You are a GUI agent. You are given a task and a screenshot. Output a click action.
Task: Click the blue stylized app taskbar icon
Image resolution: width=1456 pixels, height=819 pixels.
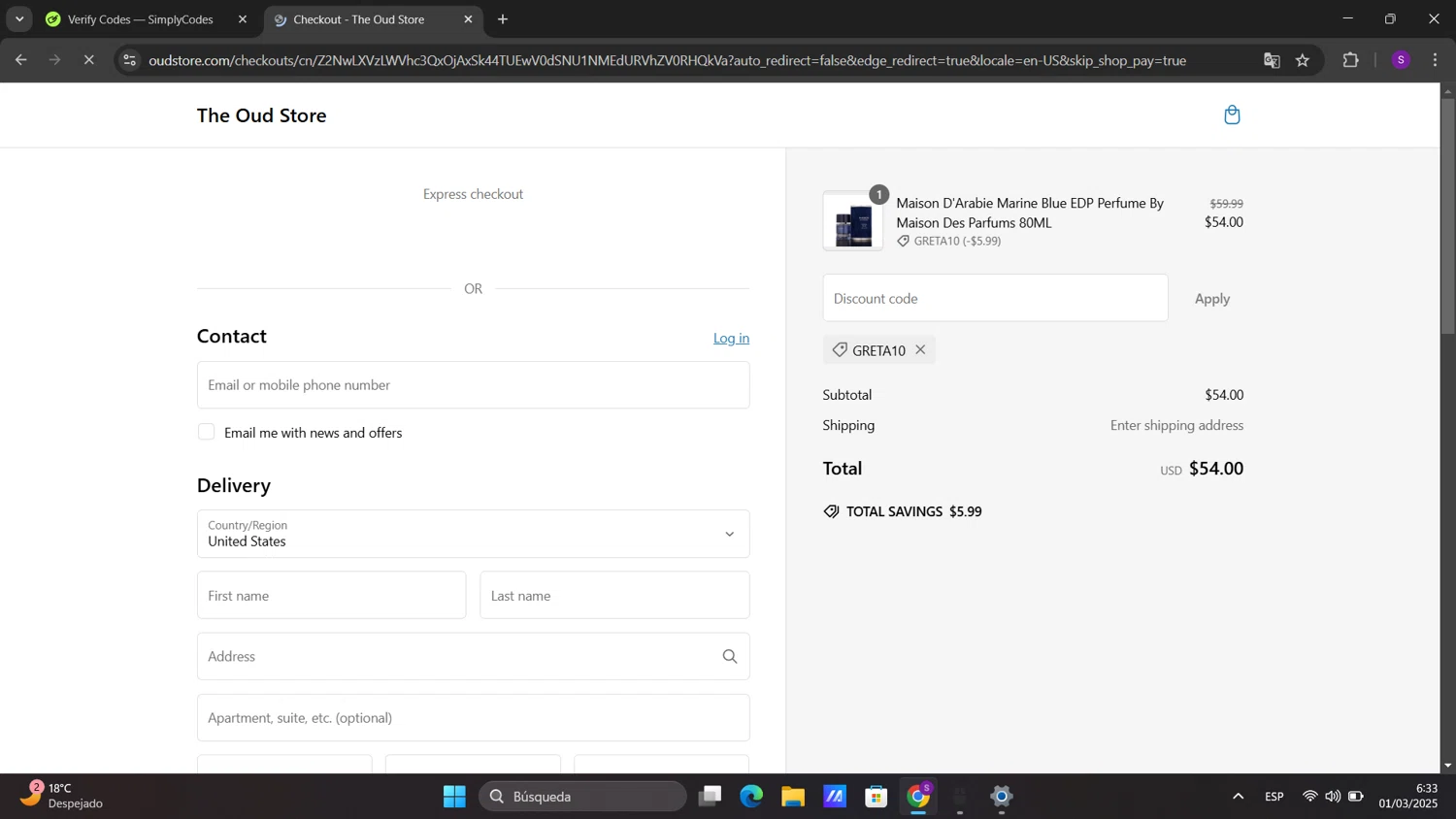835,797
